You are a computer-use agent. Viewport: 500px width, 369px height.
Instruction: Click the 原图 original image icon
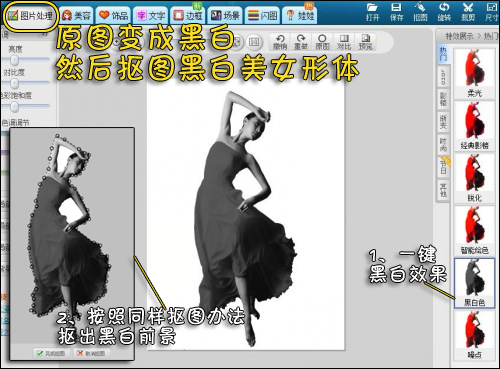(x=322, y=42)
